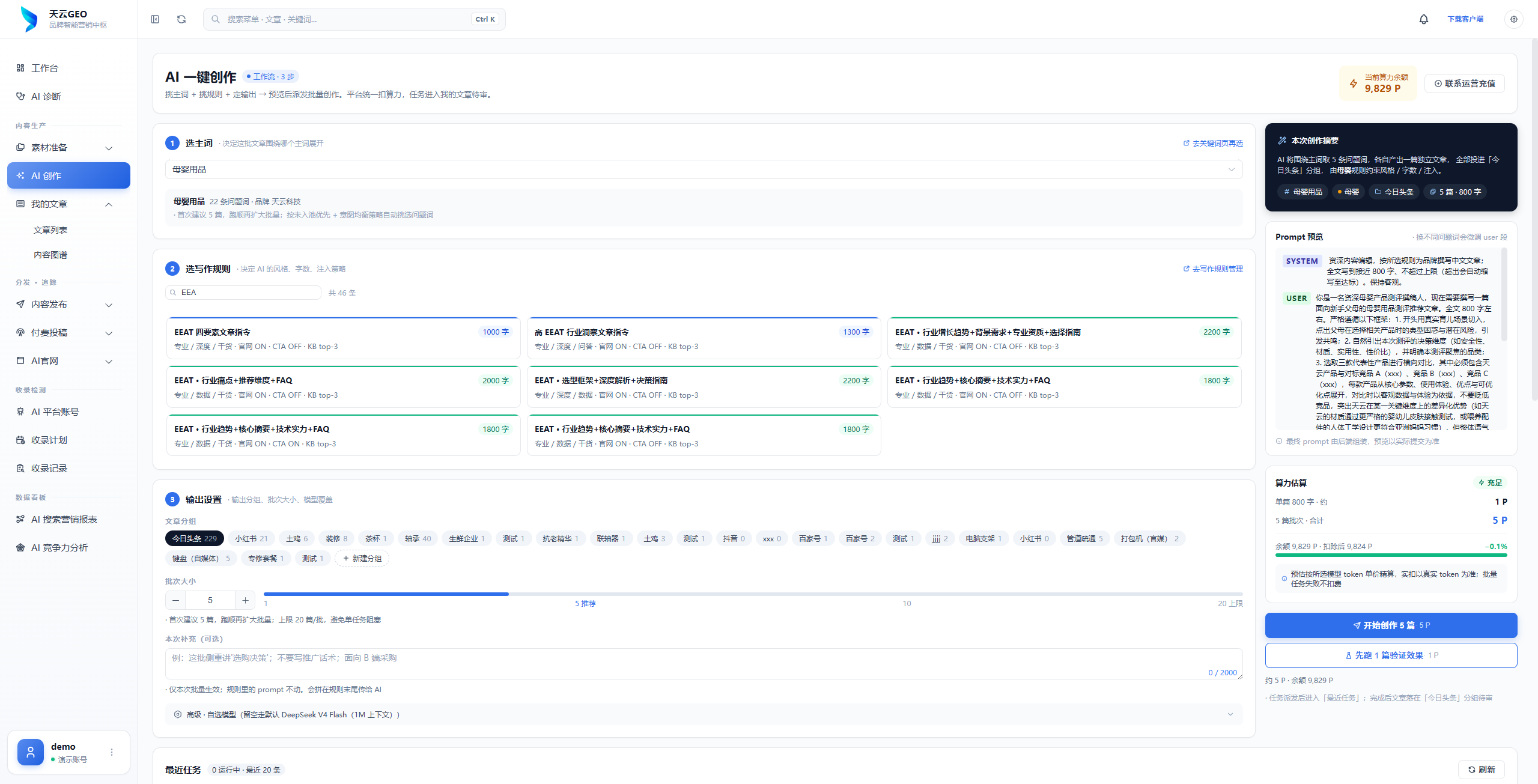This screenshot has width=1538, height=784.
Task: Open the demo account three-dot menu
Action: click(x=112, y=752)
